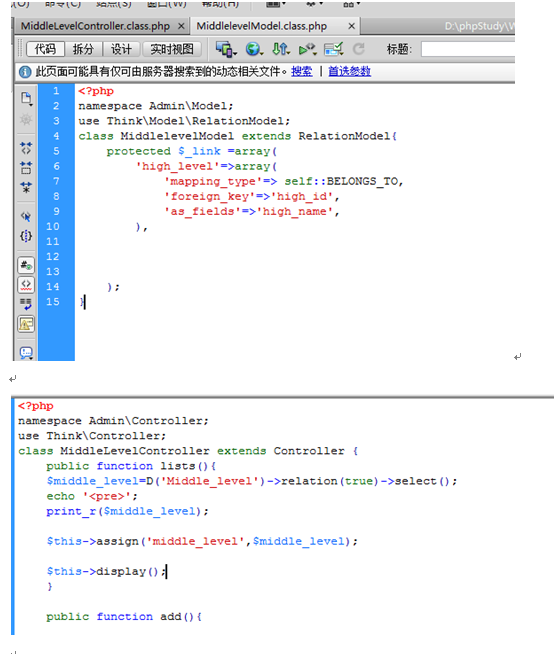
Task: Click line number 10 in the gutter
Action: pos(53,226)
